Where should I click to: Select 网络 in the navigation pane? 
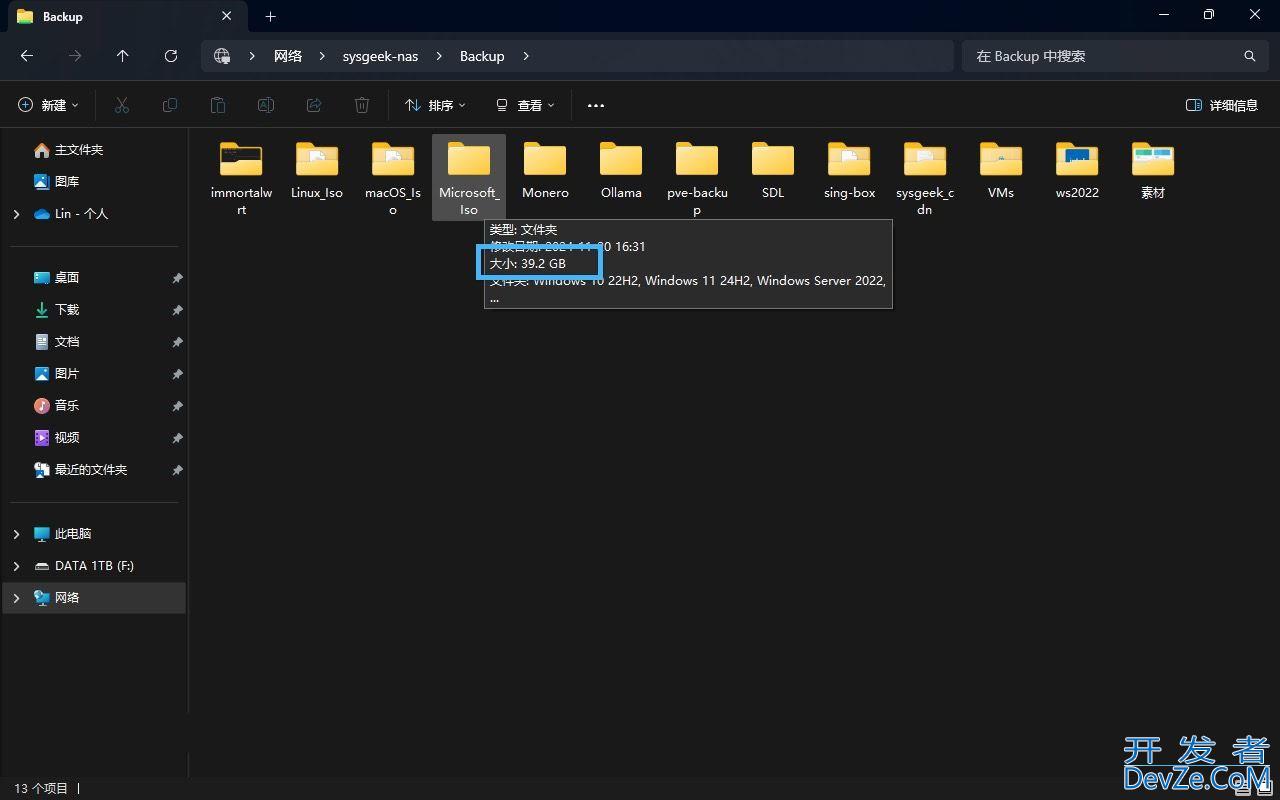click(x=94, y=598)
